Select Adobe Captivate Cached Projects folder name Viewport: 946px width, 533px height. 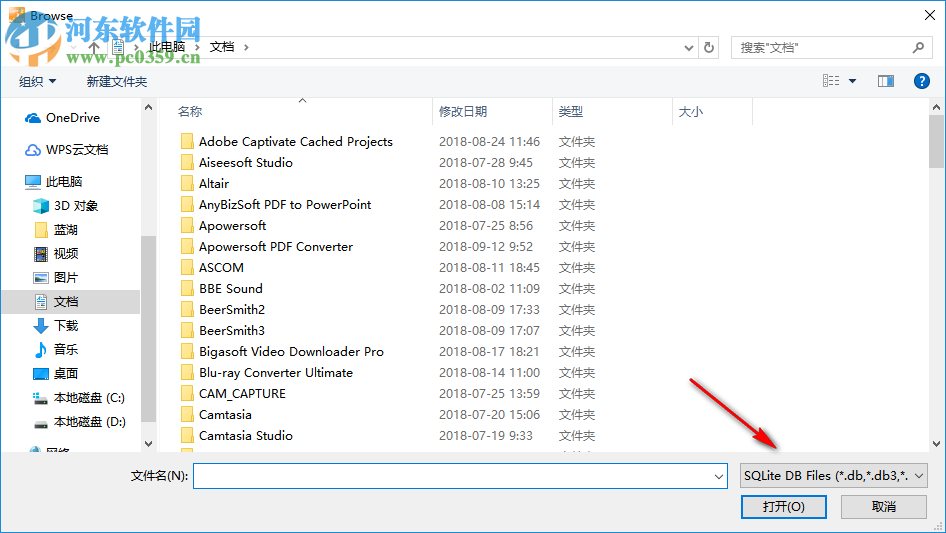tap(296, 142)
